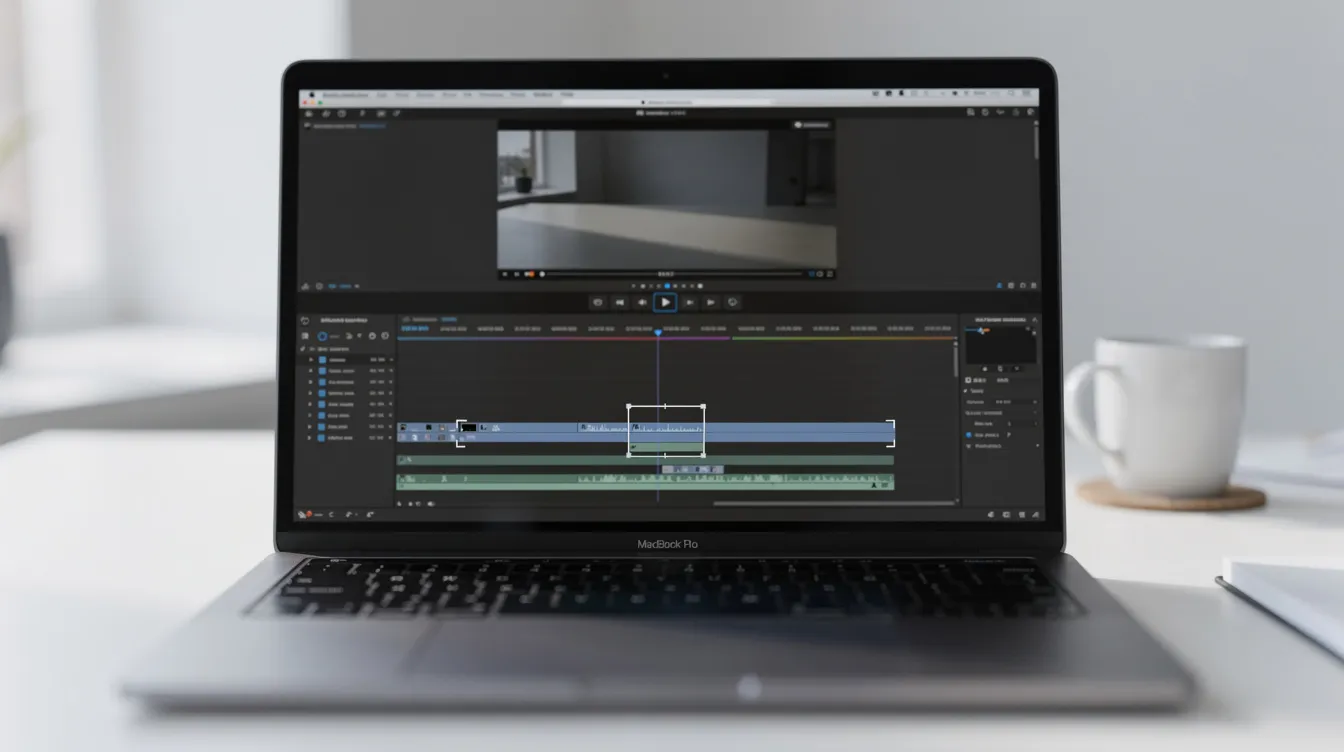Toggle the blue checkbox of the topmost track row
The height and width of the screenshot is (752, 1344).
322,360
